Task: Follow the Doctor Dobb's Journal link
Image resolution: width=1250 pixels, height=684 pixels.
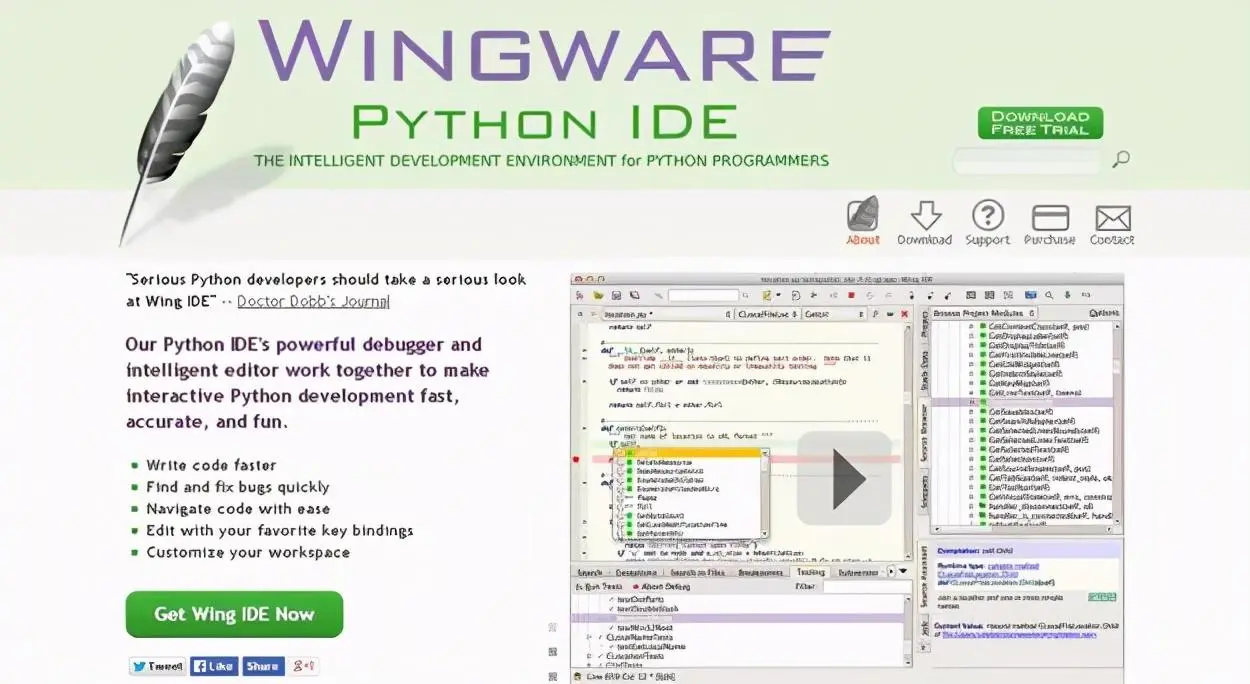Action: tap(313, 301)
